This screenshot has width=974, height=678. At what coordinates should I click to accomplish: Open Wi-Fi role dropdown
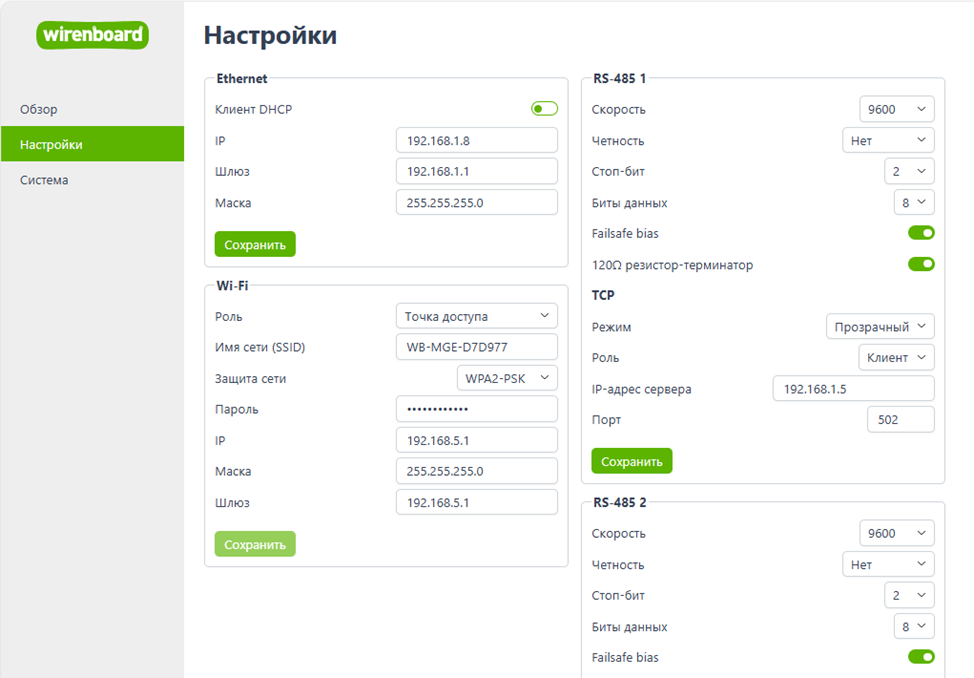(x=476, y=316)
